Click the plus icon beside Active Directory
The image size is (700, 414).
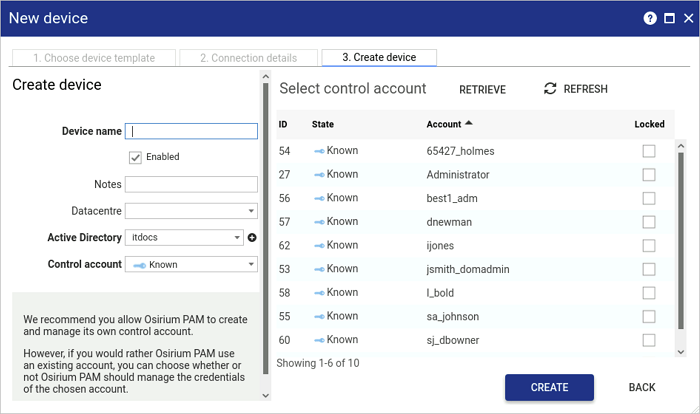point(252,238)
